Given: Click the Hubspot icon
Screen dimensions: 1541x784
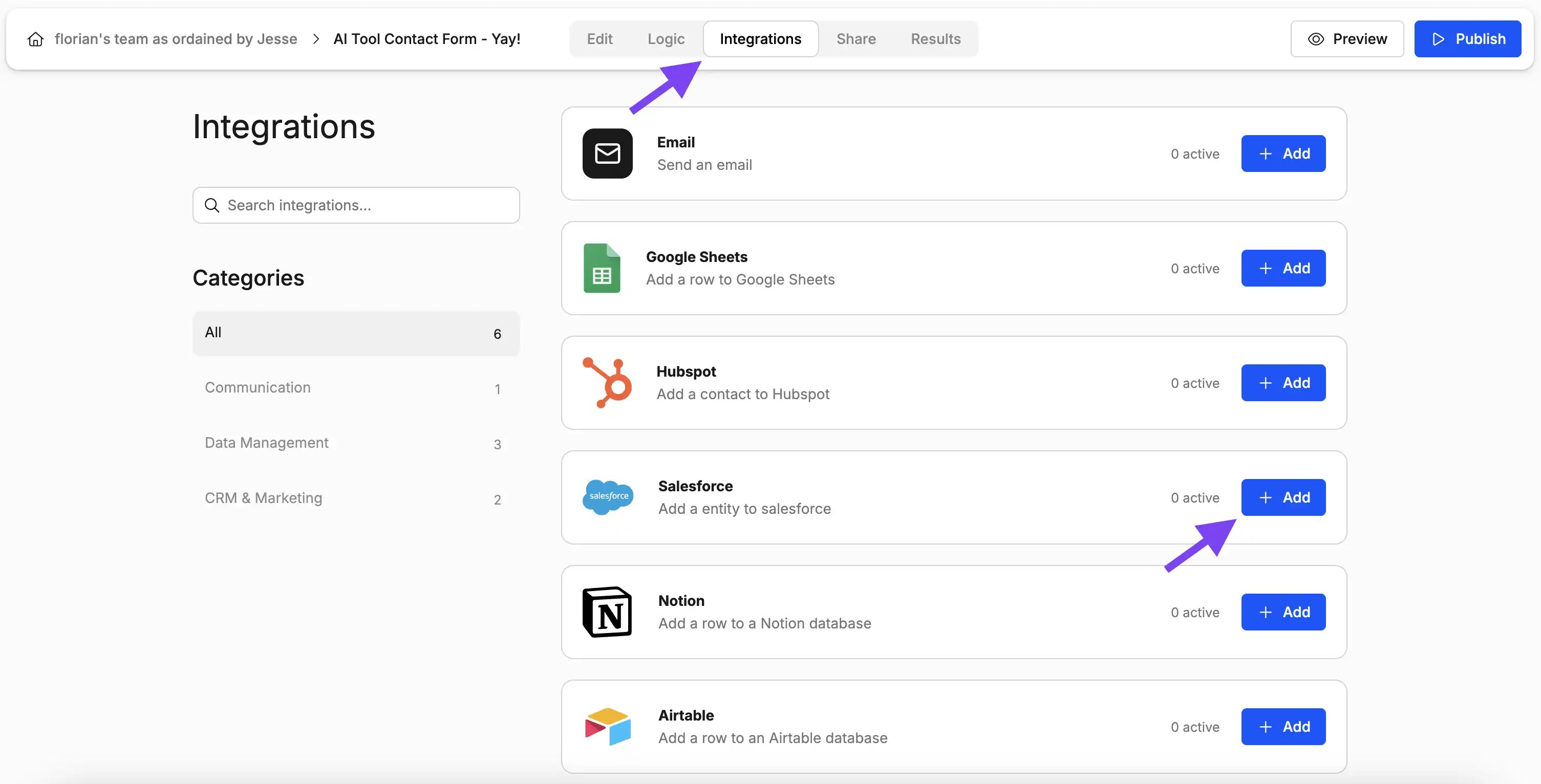Looking at the screenshot, I should (x=608, y=383).
